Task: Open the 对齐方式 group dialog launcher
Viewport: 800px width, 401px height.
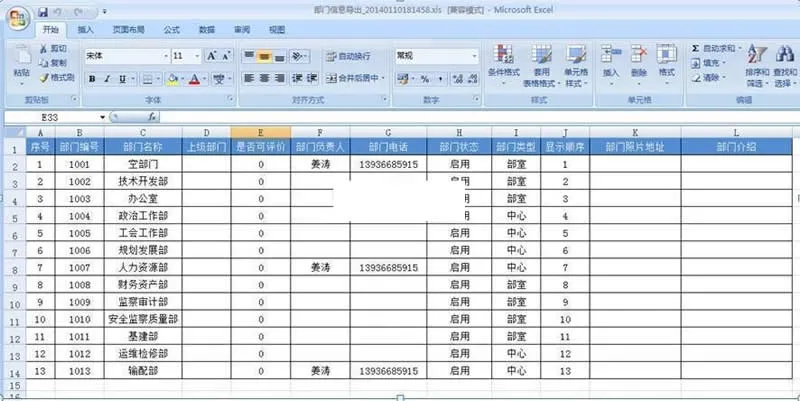Action: point(384,99)
